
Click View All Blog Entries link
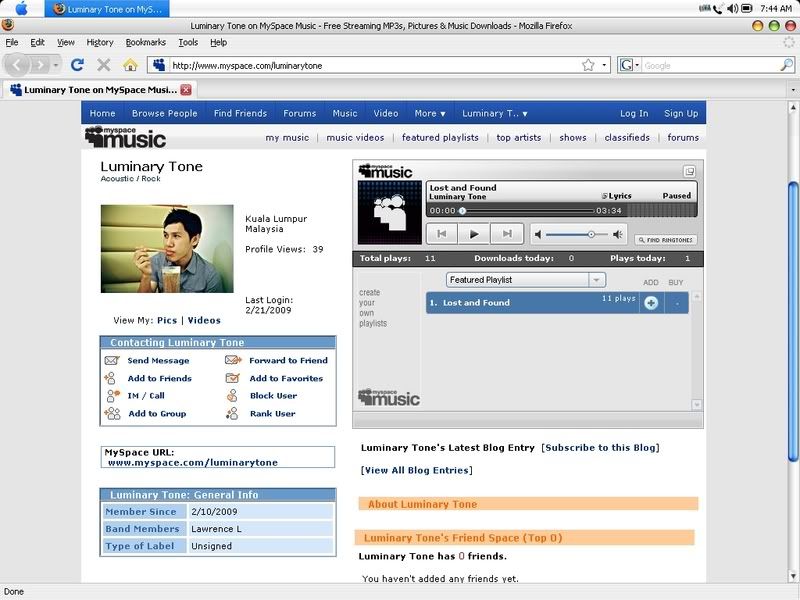point(417,470)
